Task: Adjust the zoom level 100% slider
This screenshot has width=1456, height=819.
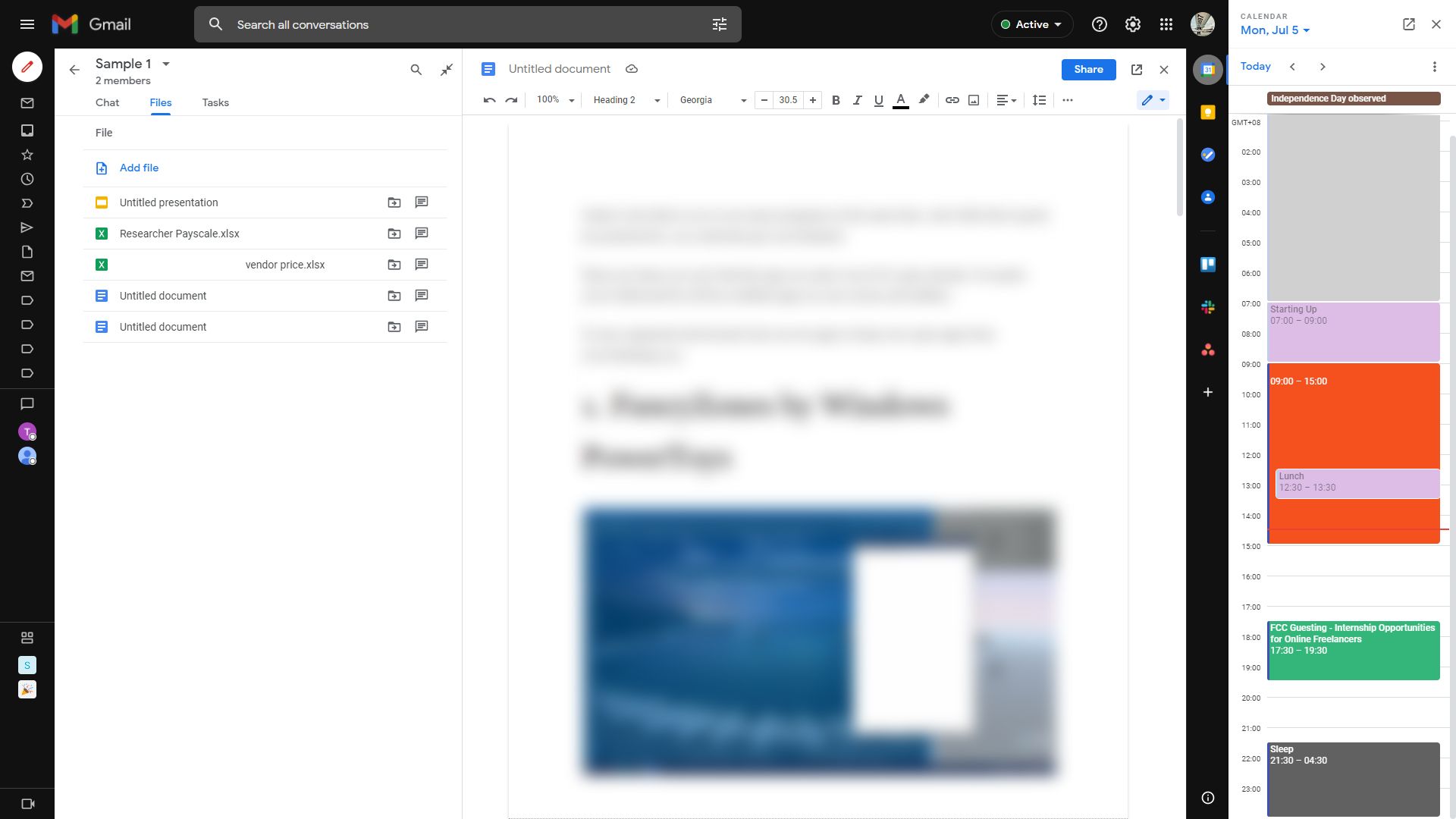Action: [553, 99]
